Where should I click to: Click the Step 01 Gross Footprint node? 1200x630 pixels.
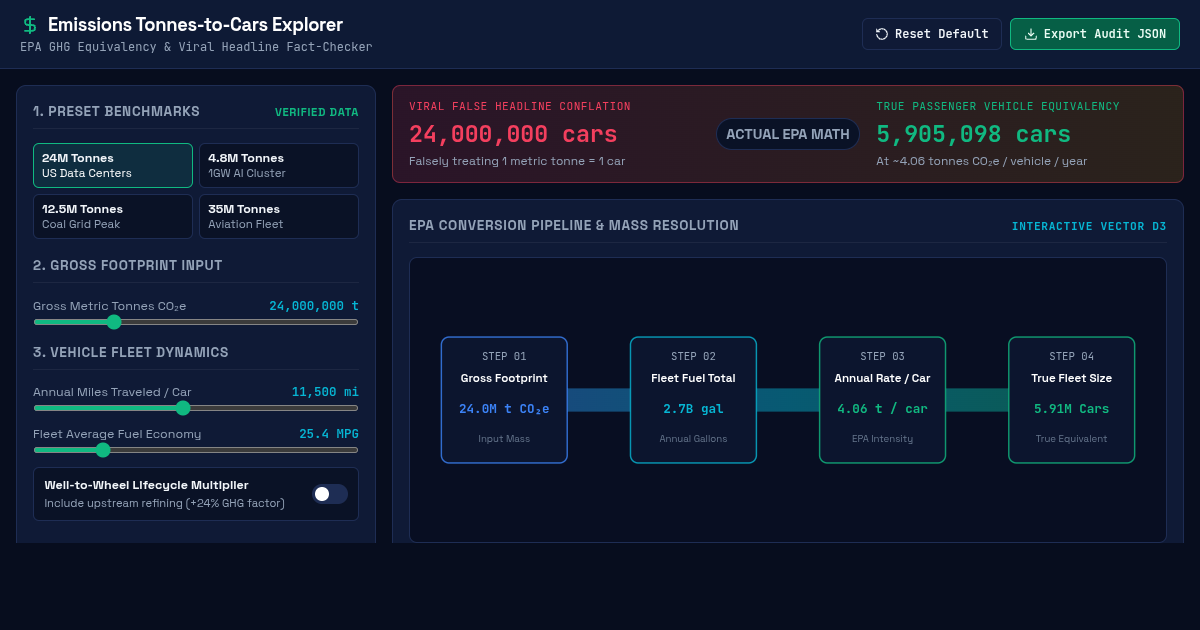point(504,400)
